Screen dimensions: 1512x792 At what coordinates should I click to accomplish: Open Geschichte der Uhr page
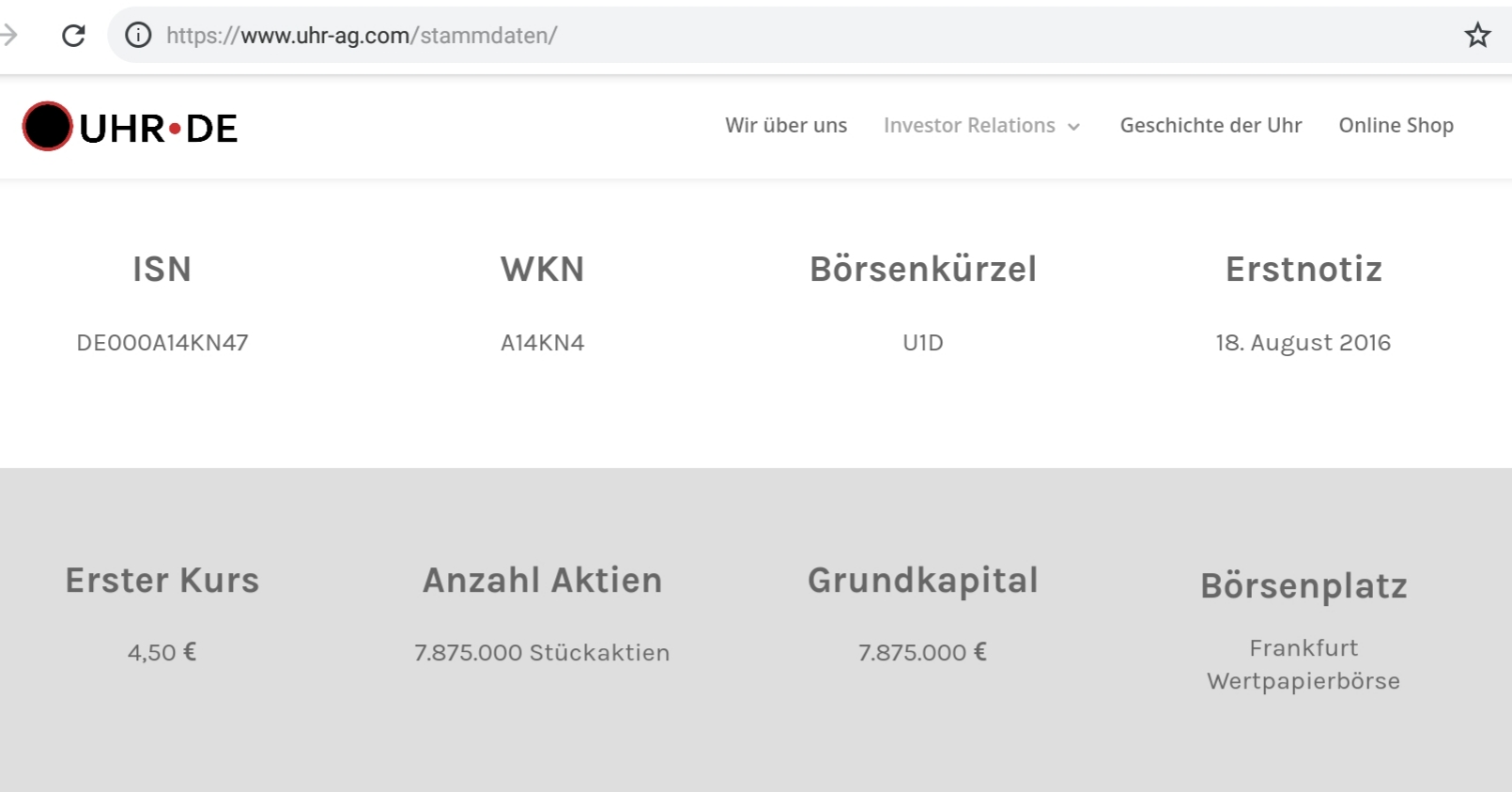click(1211, 125)
